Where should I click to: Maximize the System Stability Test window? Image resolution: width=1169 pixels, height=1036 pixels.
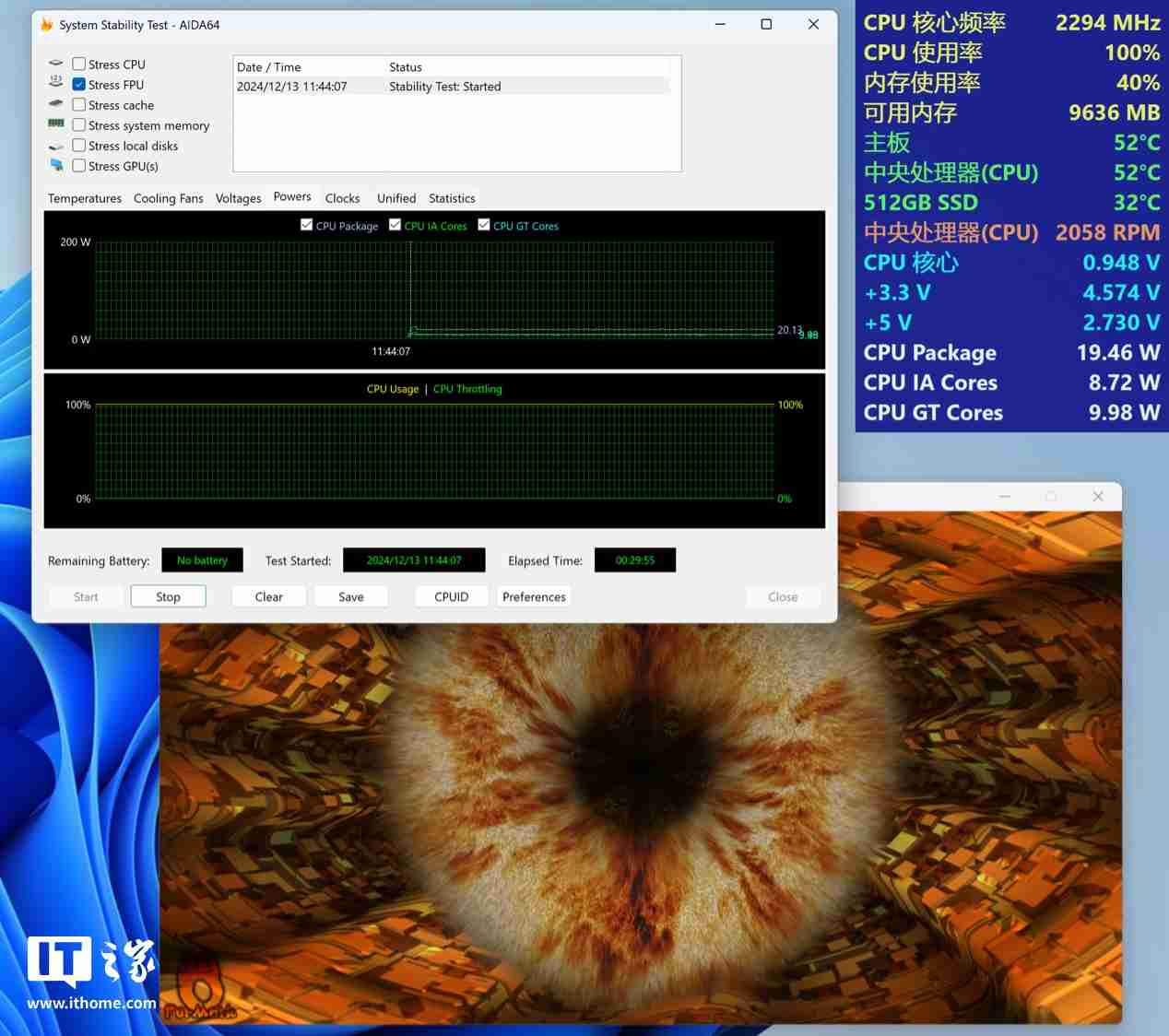tap(766, 25)
